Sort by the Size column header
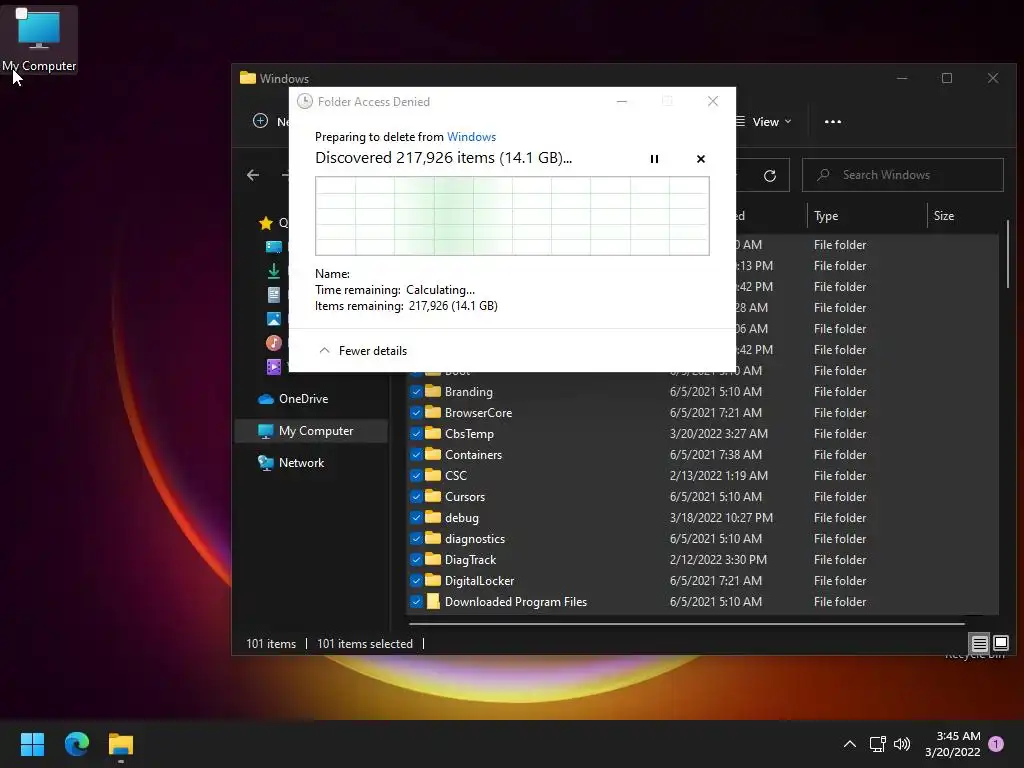This screenshot has height=768, width=1024. (x=944, y=216)
